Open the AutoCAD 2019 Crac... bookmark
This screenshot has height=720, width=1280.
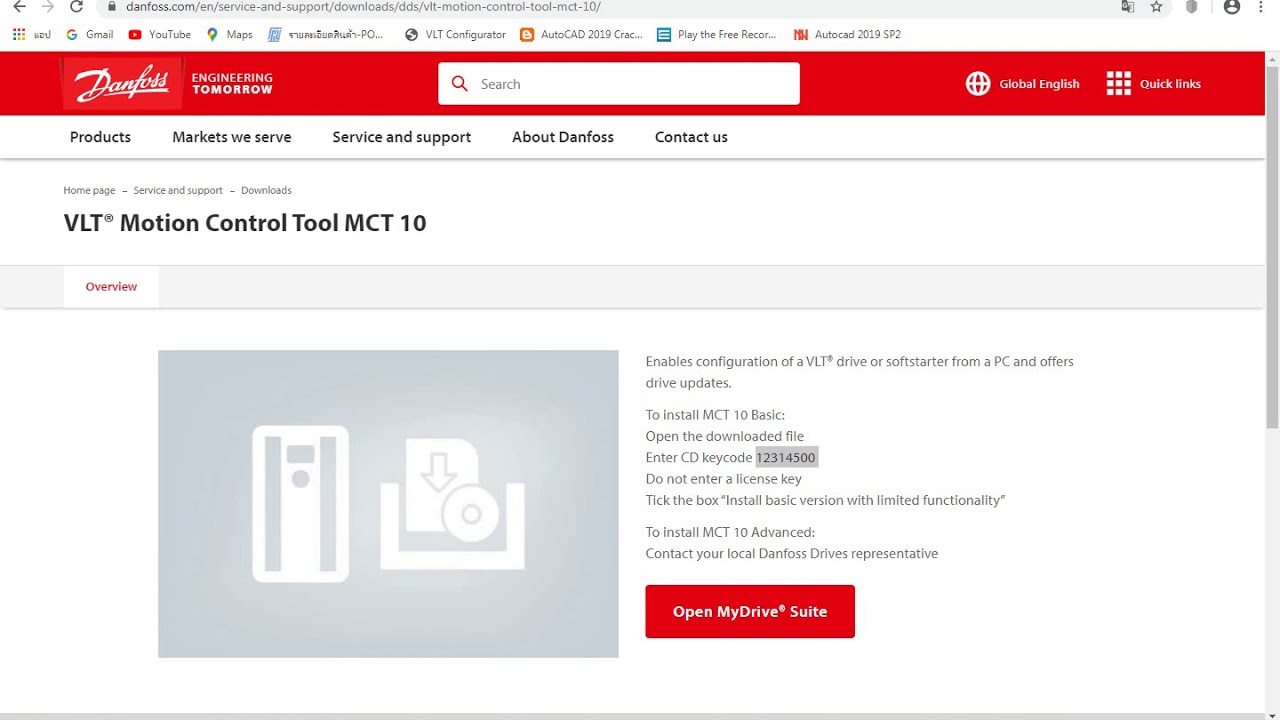581,34
